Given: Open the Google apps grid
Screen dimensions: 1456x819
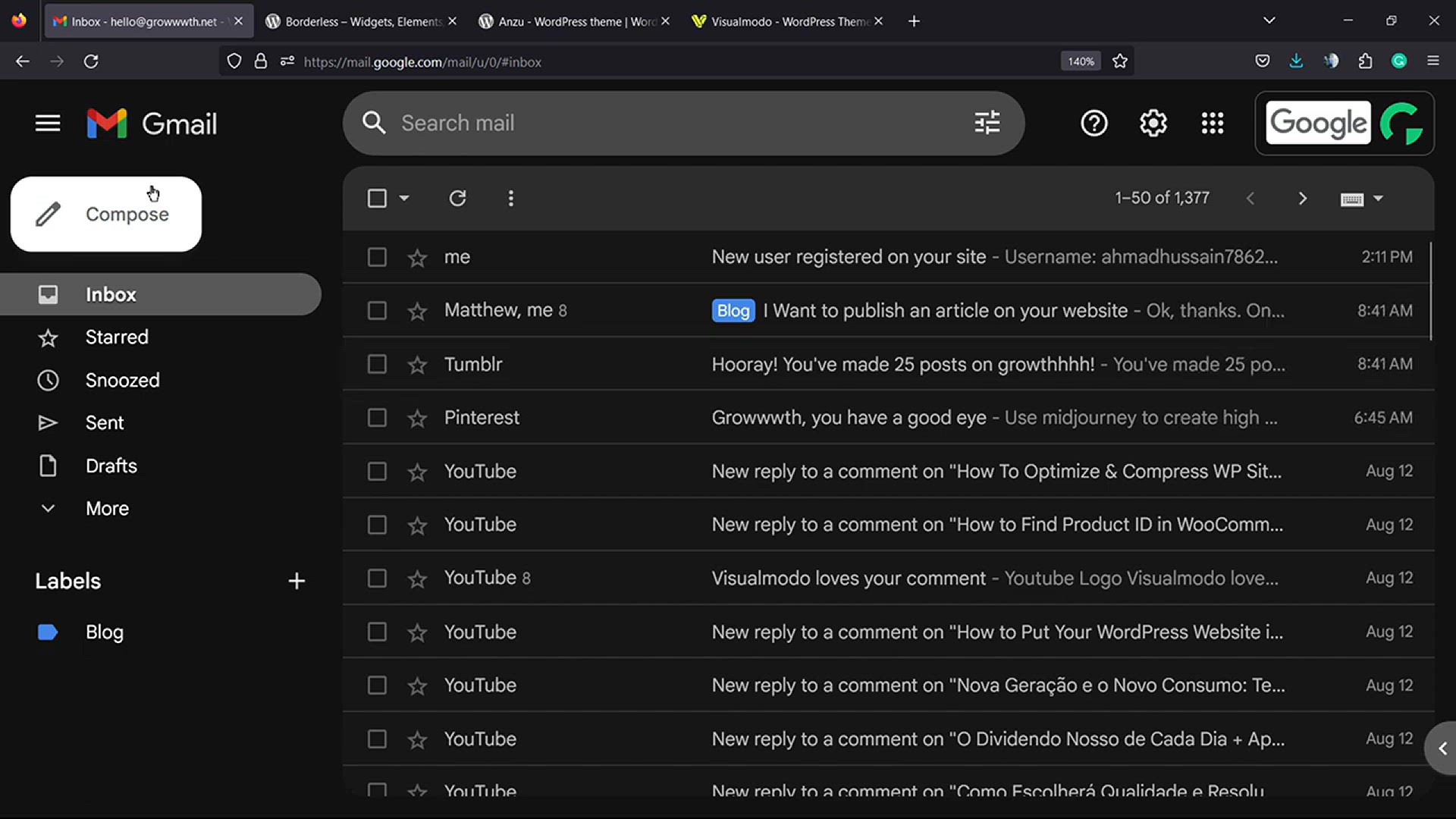Looking at the screenshot, I should [1212, 123].
